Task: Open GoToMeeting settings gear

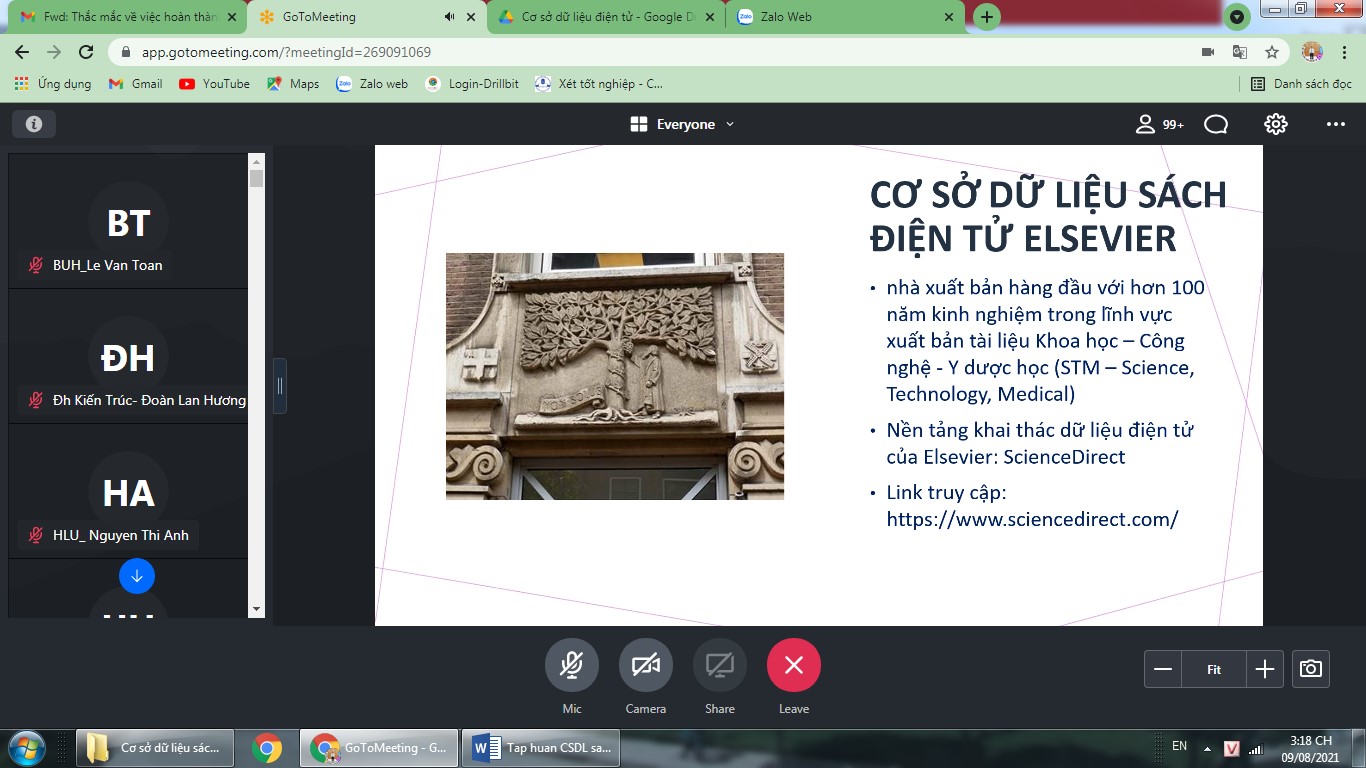Action: pyautogui.click(x=1275, y=124)
